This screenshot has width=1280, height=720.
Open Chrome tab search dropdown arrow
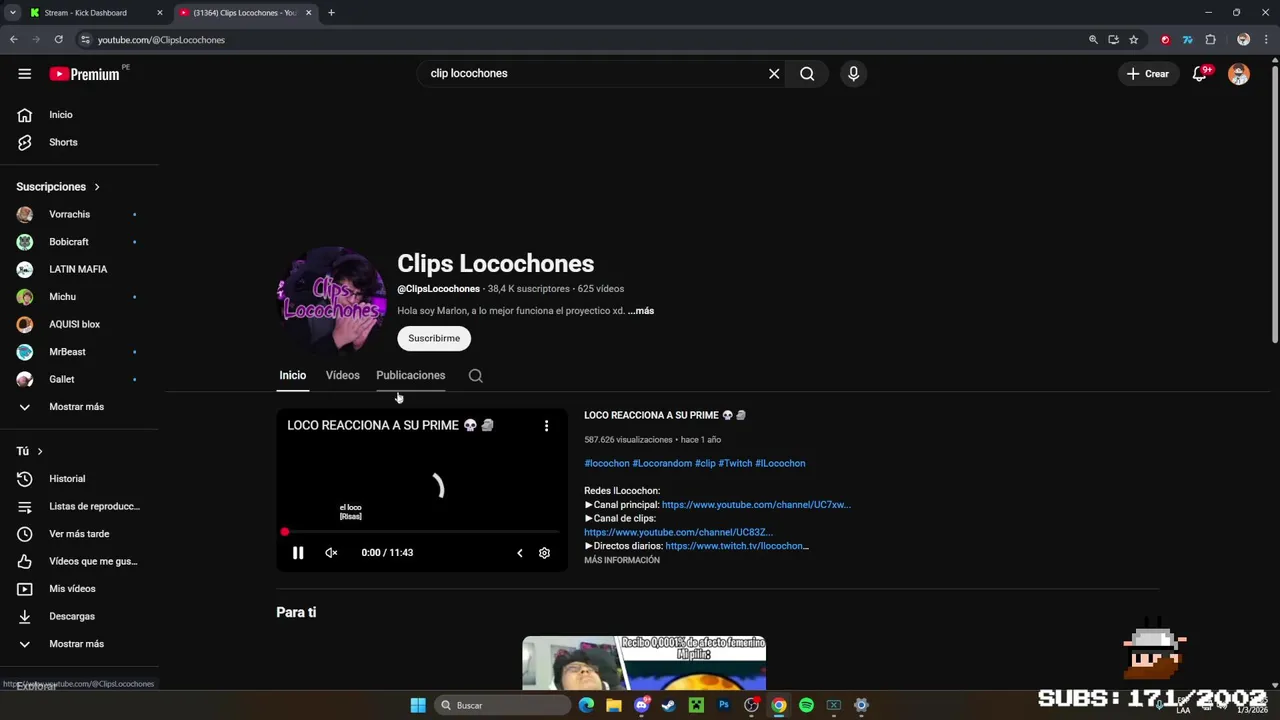coord(12,13)
